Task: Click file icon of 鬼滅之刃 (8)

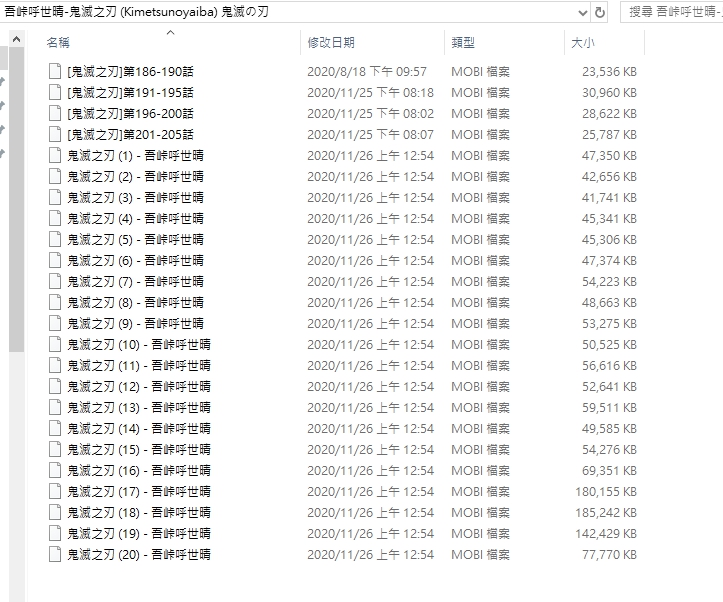Action: click(55, 302)
